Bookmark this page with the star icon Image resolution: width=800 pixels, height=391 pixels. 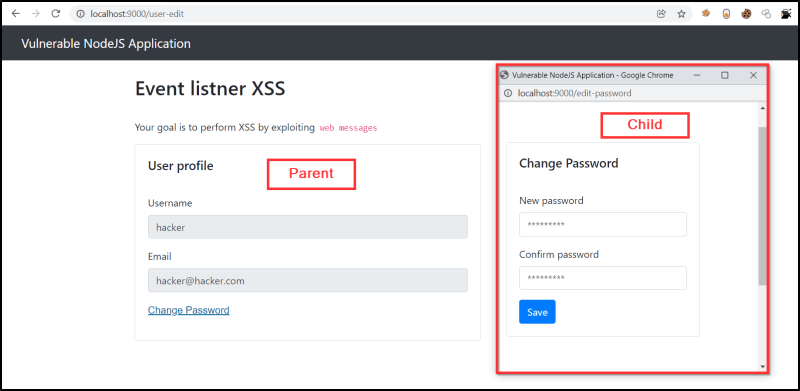[682, 14]
